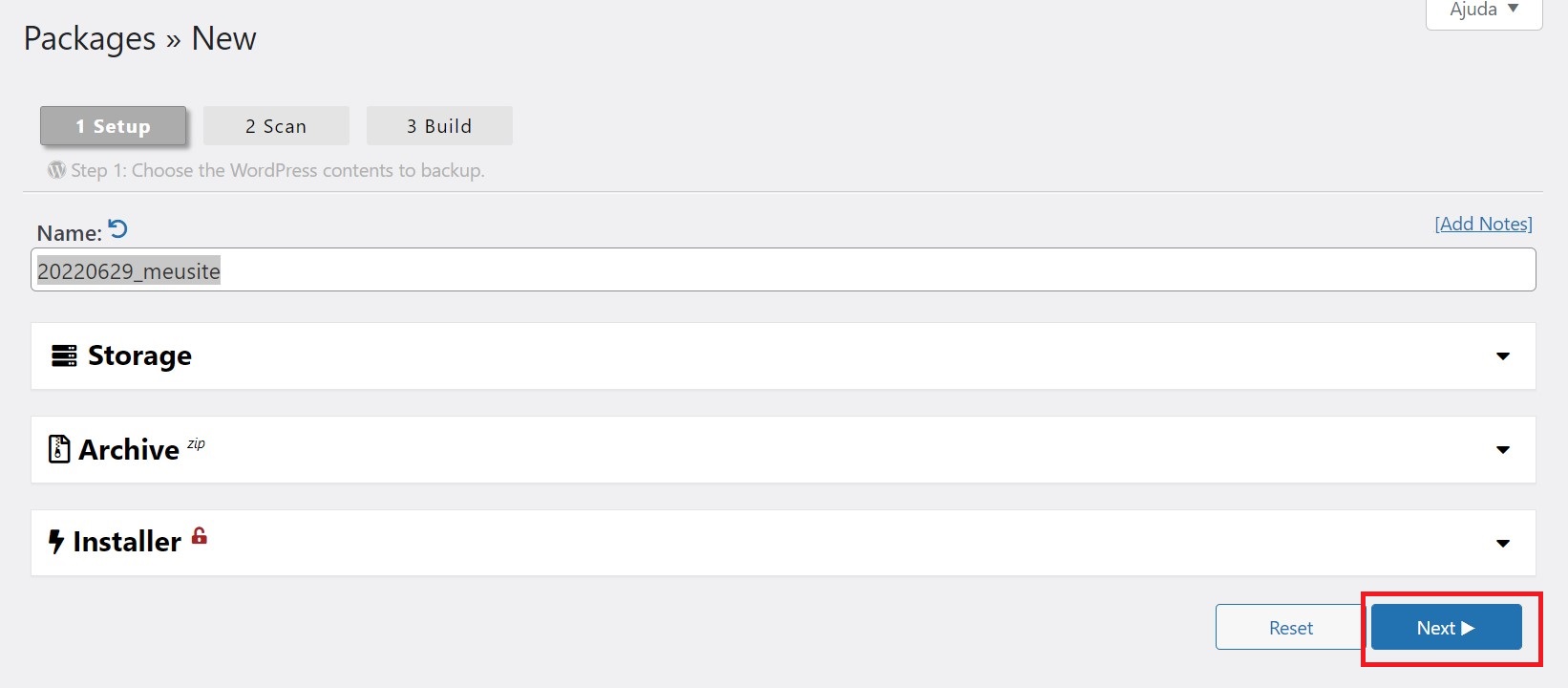Open the Ajuda help dropdown
This screenshot has height=688, width=1568.
(1483, 11)
